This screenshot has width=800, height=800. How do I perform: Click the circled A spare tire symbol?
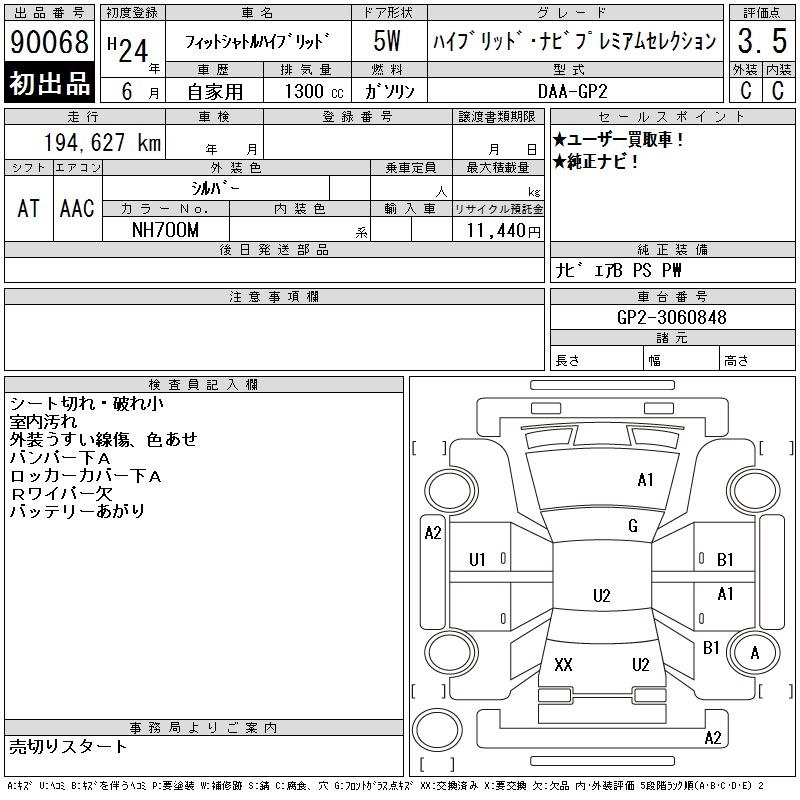coord(755,652)
